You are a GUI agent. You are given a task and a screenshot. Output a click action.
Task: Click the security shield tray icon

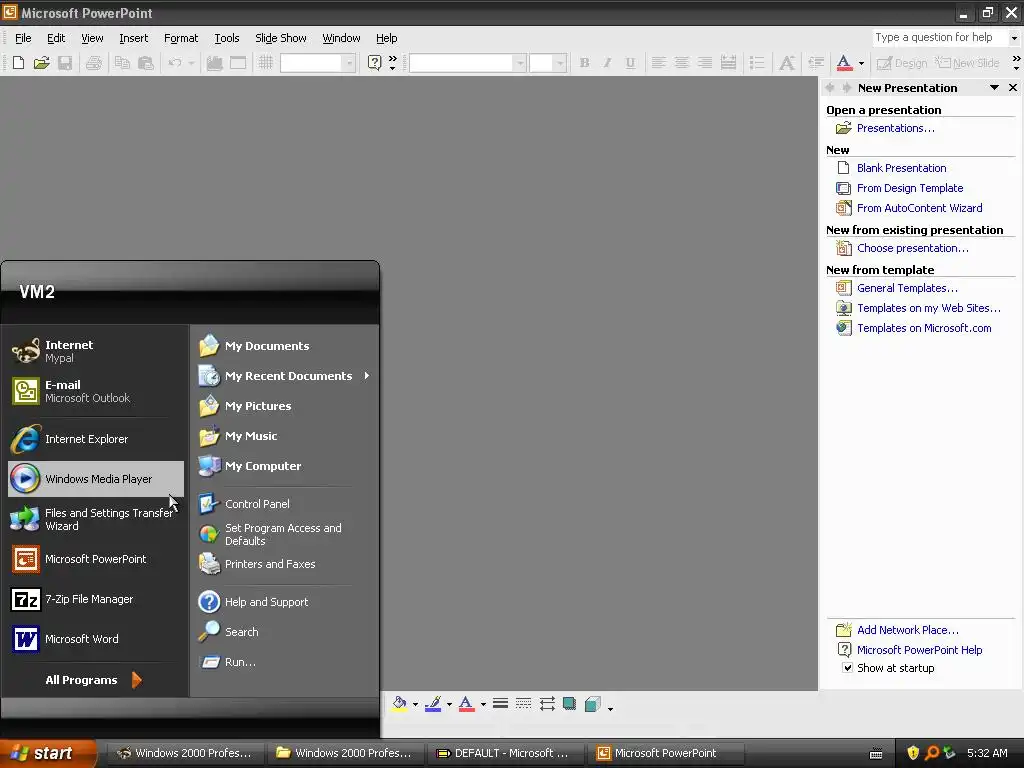click(913, 752)
